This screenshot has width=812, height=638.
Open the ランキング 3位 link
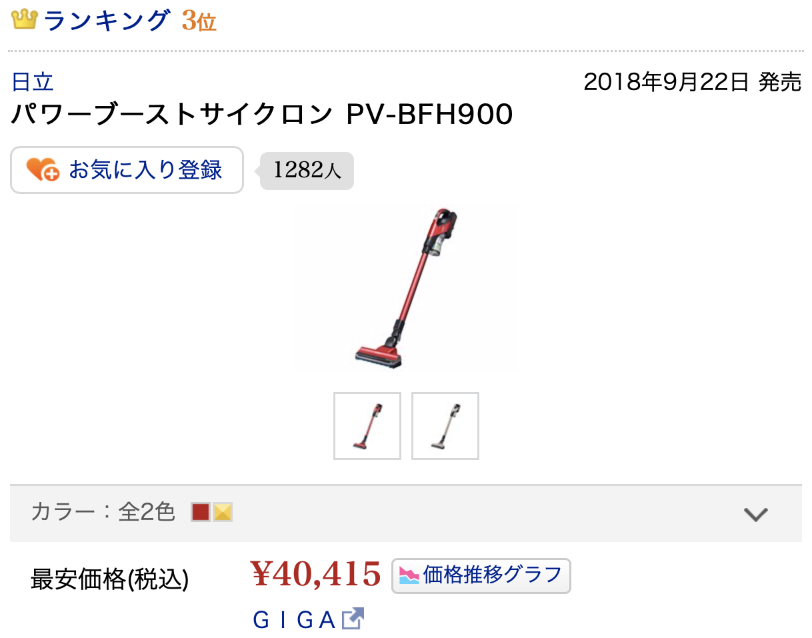pyautogui.click(x=129, y=21)
